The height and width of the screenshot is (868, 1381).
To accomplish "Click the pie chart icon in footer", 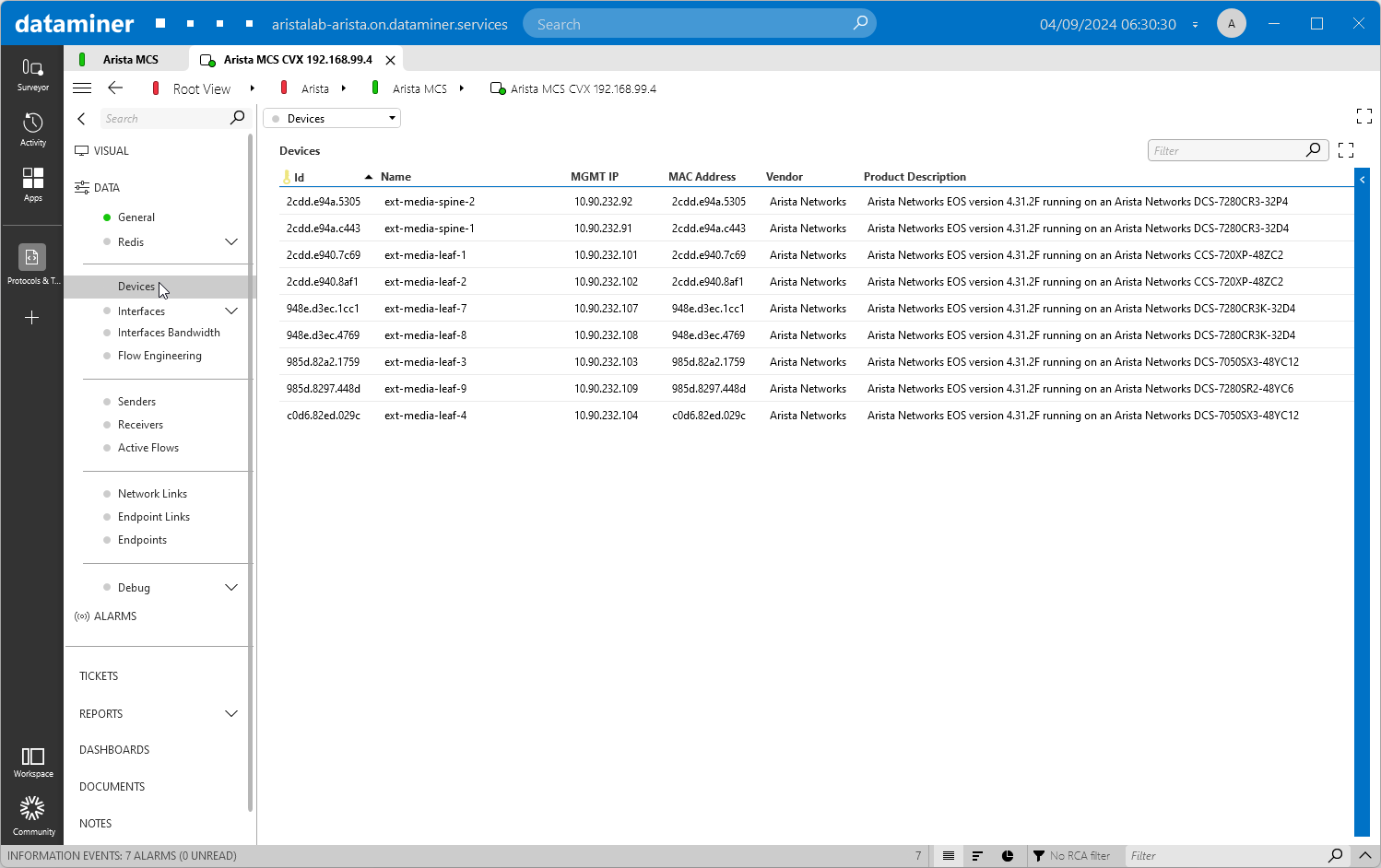I will (1008, 856).
